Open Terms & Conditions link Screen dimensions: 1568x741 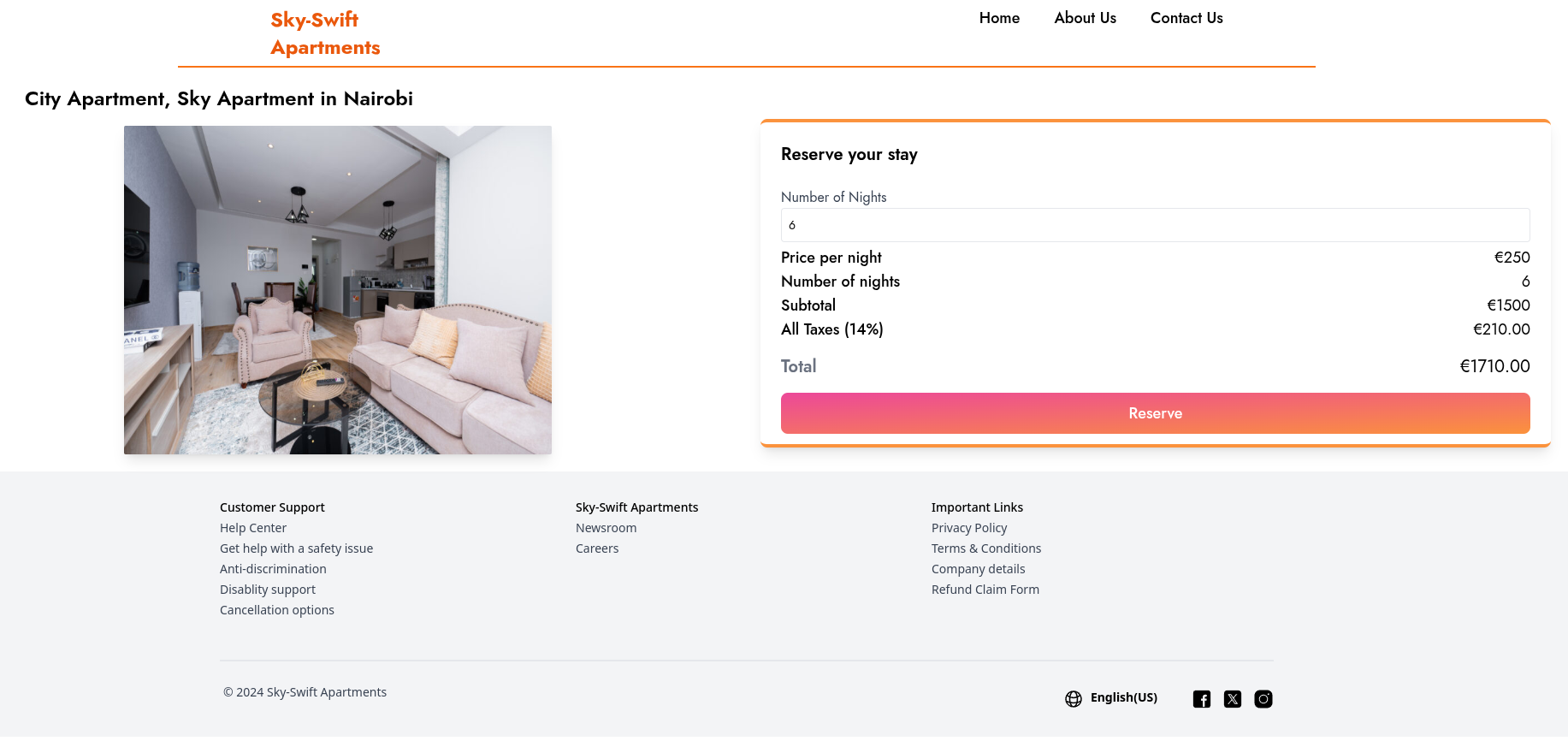point(986,548)
